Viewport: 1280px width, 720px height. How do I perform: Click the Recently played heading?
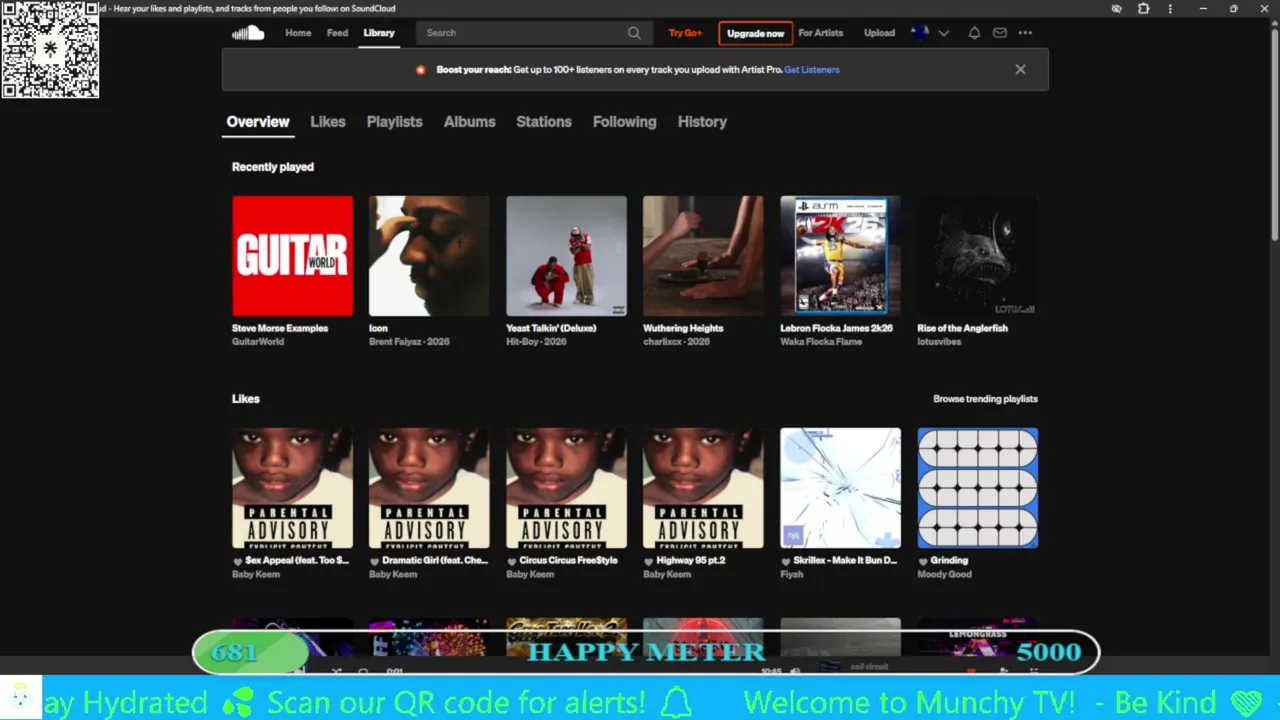point(273,167)
